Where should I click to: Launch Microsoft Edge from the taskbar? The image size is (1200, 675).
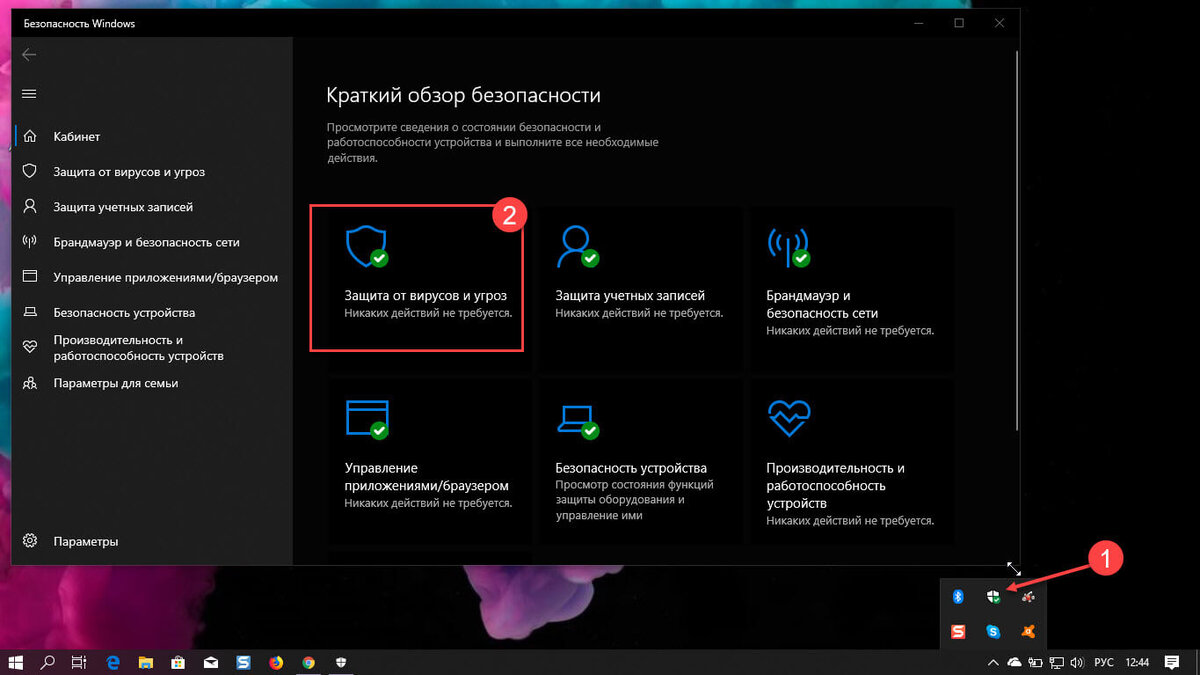point(113,662)
